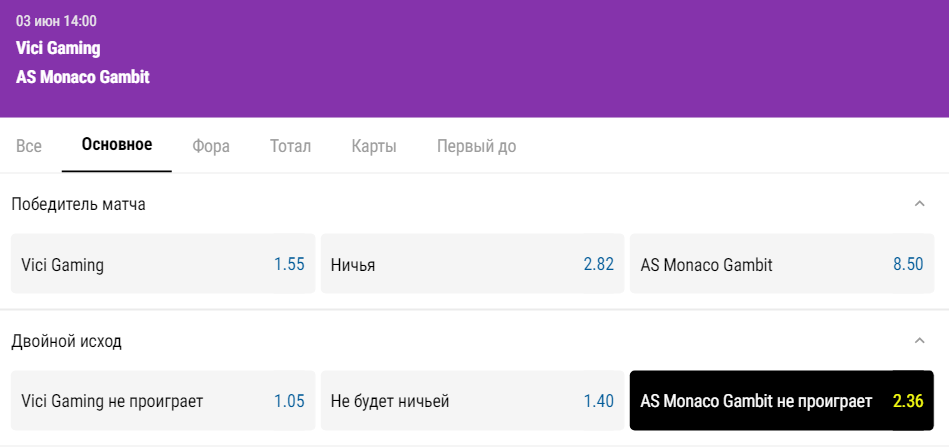Open the Тотал tab
This screenshot has height=448, width=949.
pyautogui.click(x=291, y=146)
